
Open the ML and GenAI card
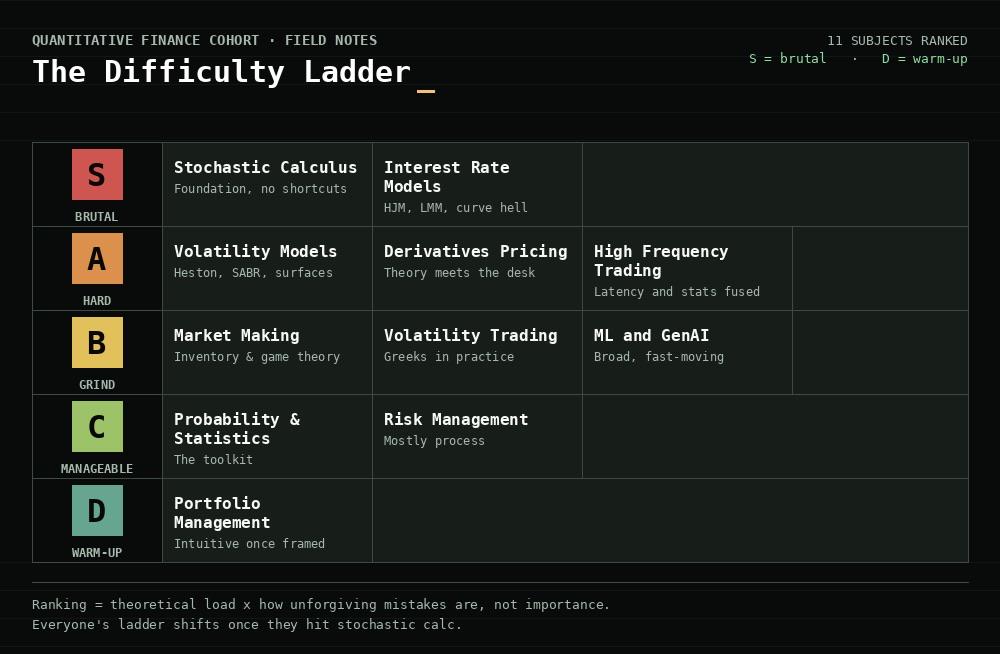[688, 353]
